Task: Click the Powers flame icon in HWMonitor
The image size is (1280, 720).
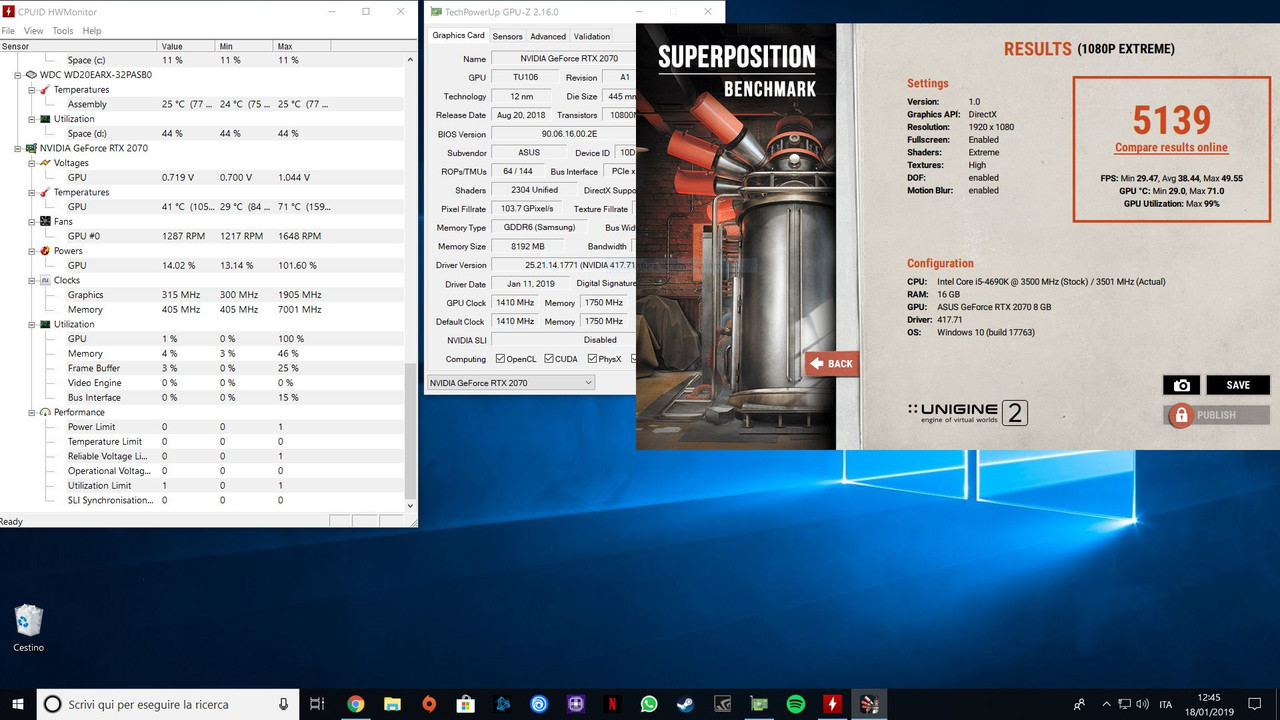Action: pyautogui.click(x=45, y=251)
